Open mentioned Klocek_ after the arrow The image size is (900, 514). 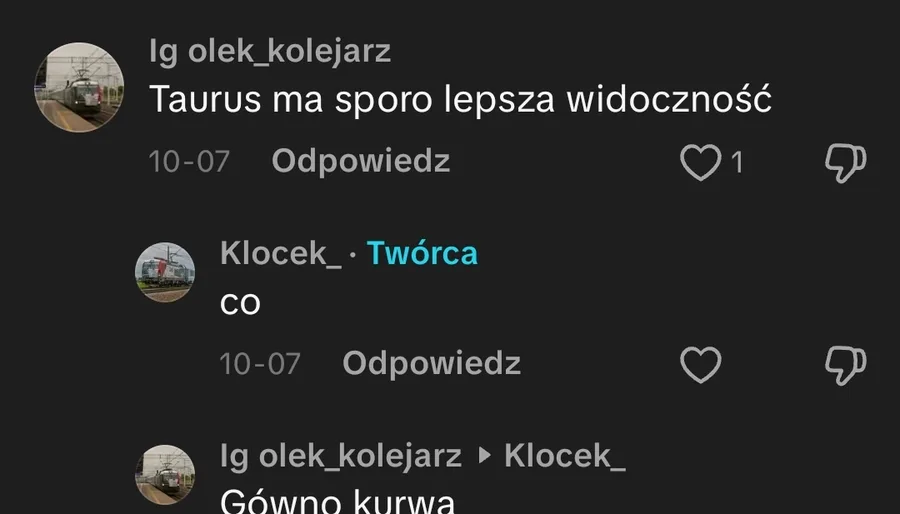(565, 456)
